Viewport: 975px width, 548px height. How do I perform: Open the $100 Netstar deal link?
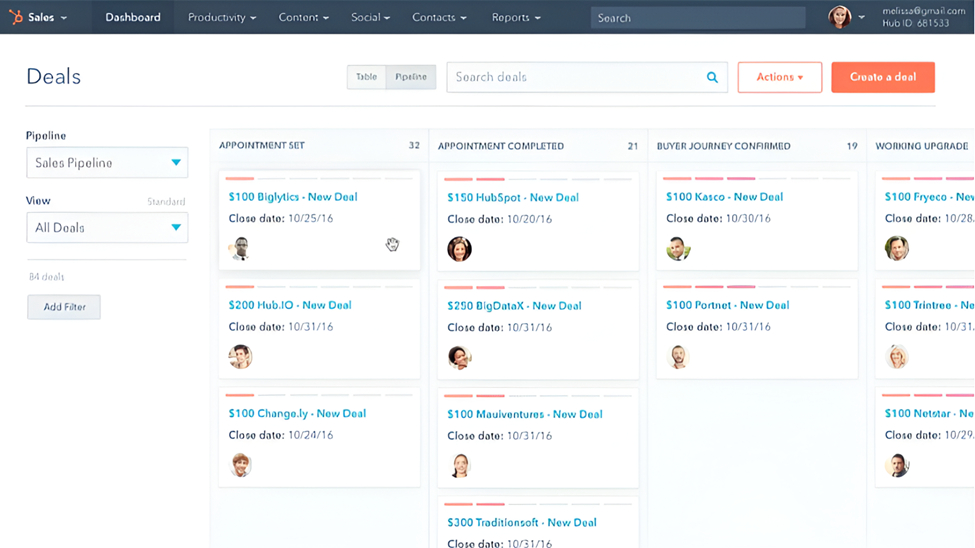point(930,413)
